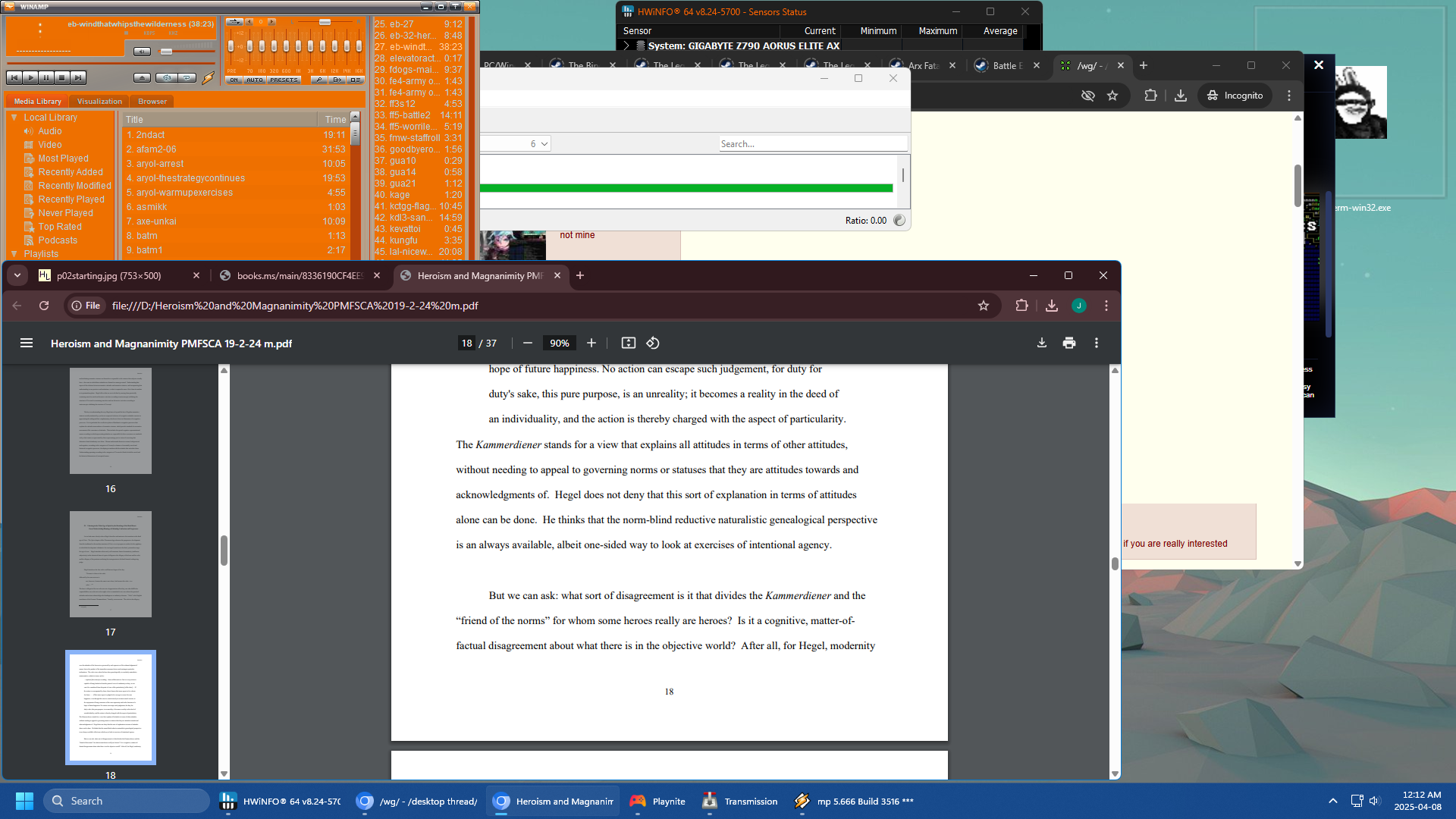The image size is (1456, 819).
Task: Zoom in the PDF with plus
Action: [591, 344]
